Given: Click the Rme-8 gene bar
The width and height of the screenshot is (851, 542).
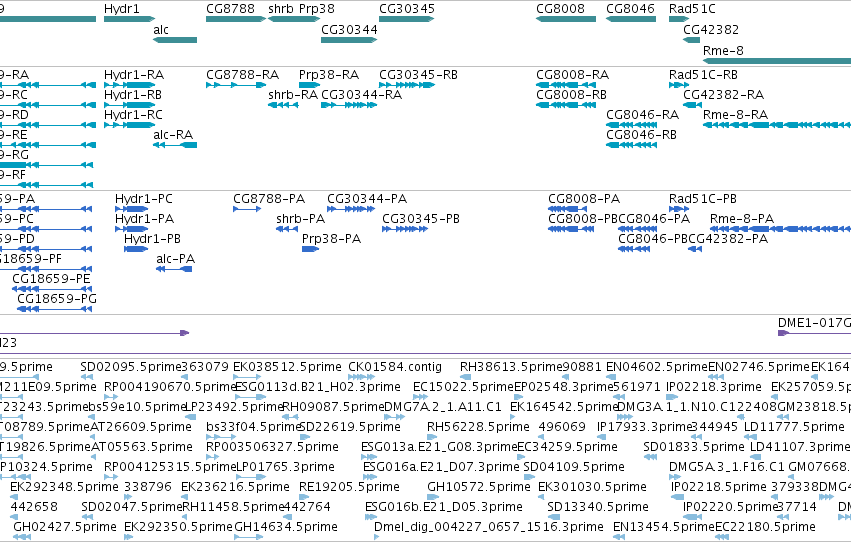Looking at the screenshot, I should (x=777, y=61).
